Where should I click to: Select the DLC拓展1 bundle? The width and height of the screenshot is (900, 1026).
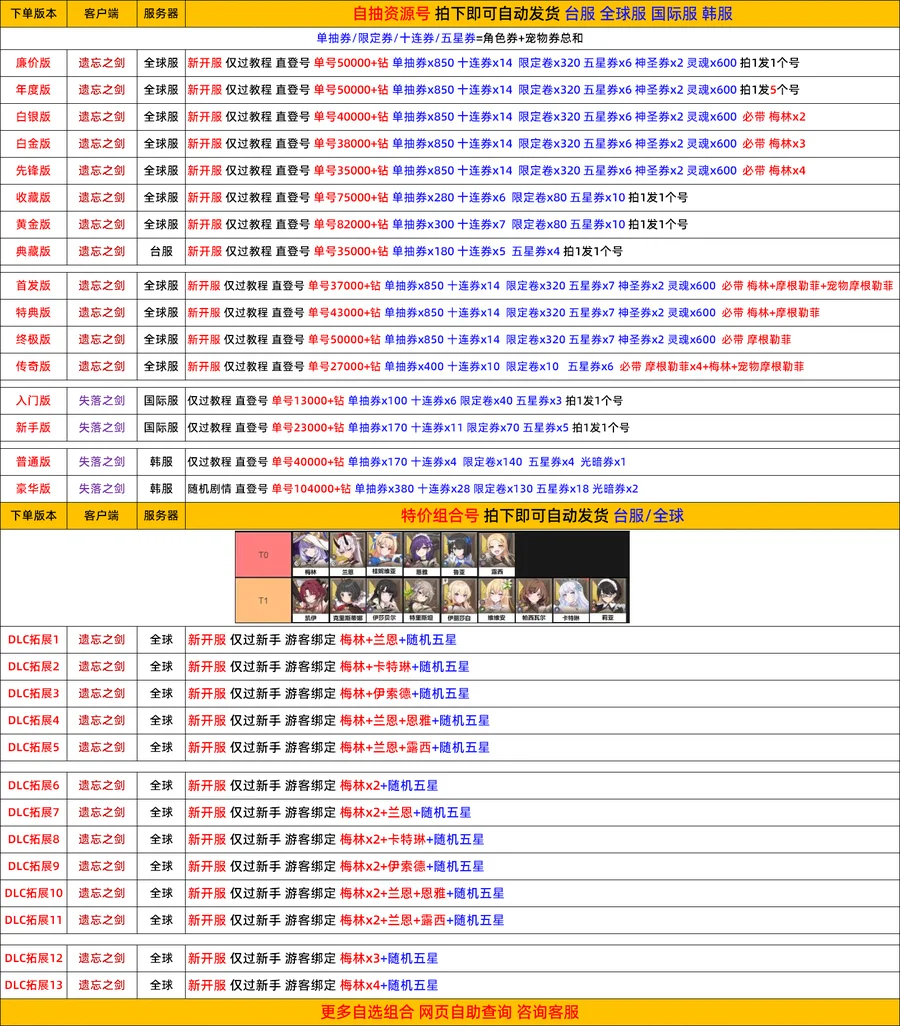[x=34, y=639]
